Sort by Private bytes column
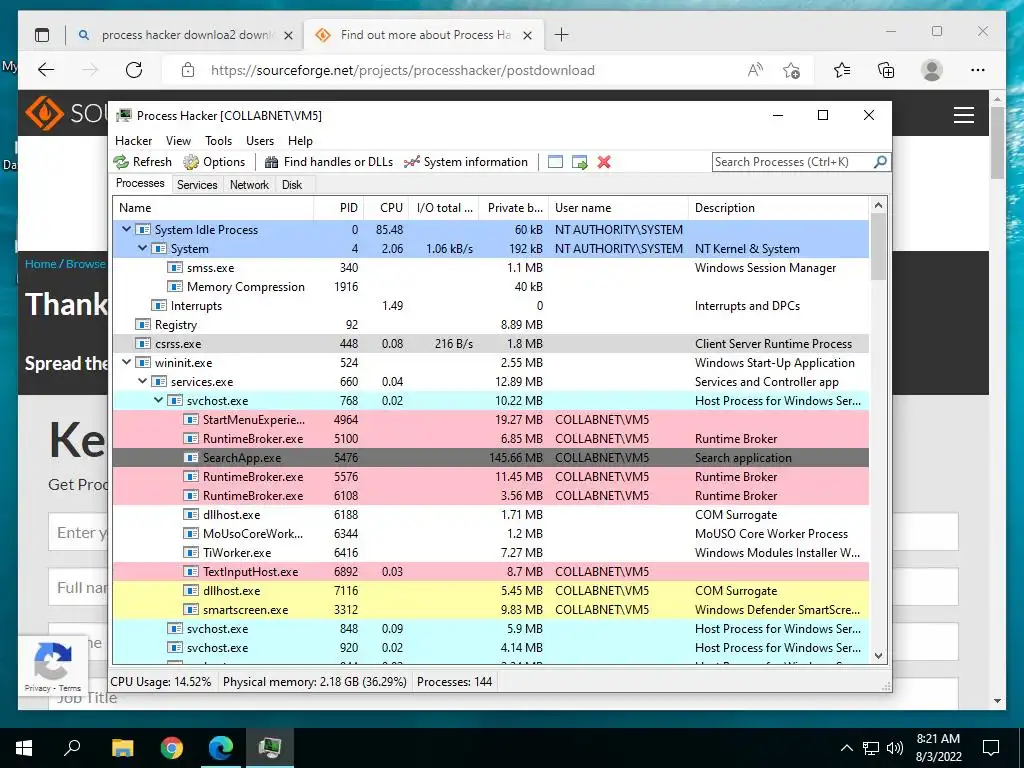The width and height of the screenshot is (1024, 768). 511,208
